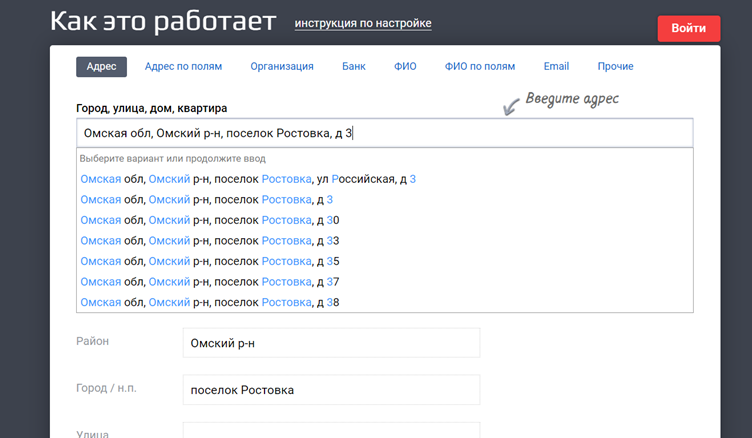The image size is (752, 438).
Task: Choose suggestion with ул Российская, д 3
Action: tap(248, 179)
